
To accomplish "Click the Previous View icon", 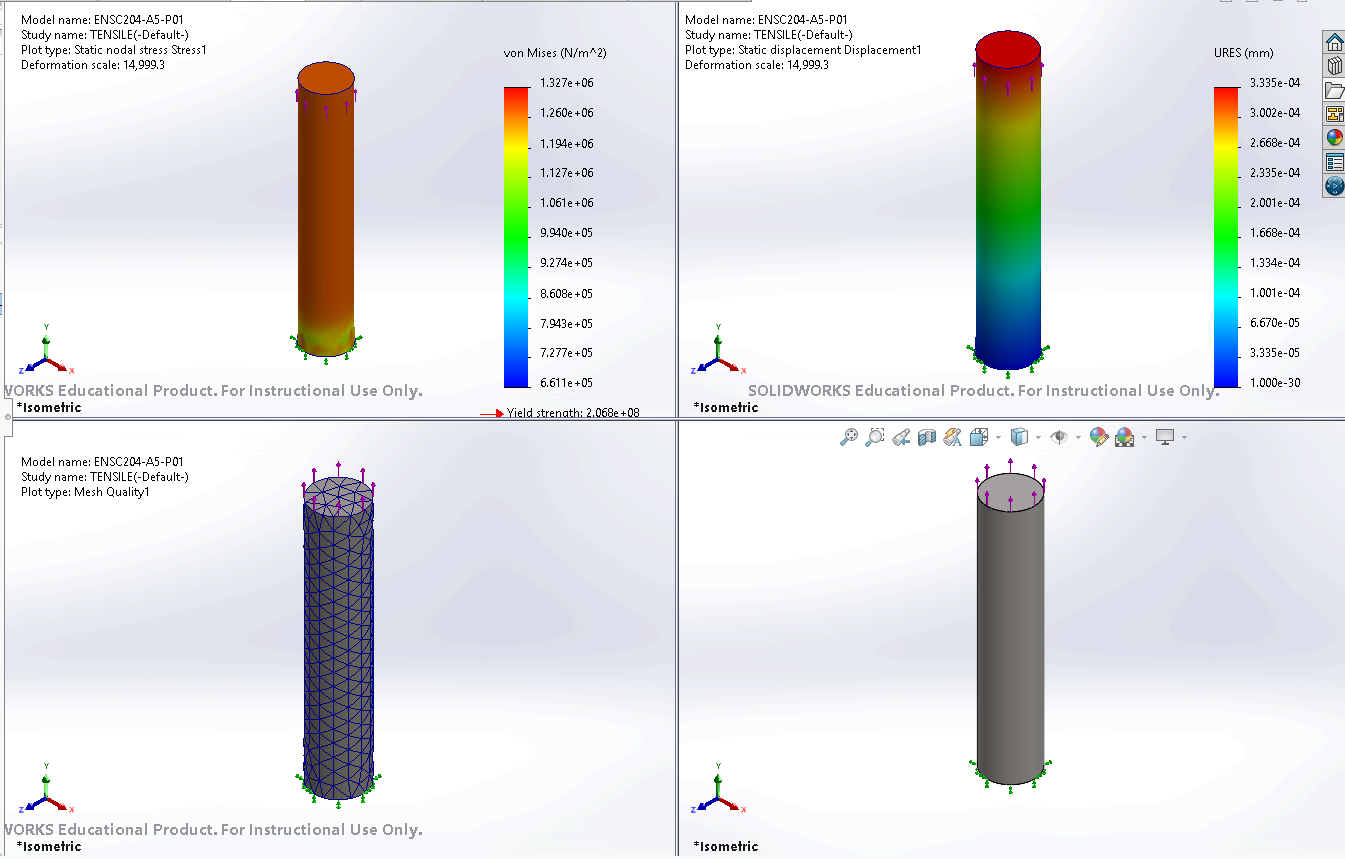I will tap(901, 437).
